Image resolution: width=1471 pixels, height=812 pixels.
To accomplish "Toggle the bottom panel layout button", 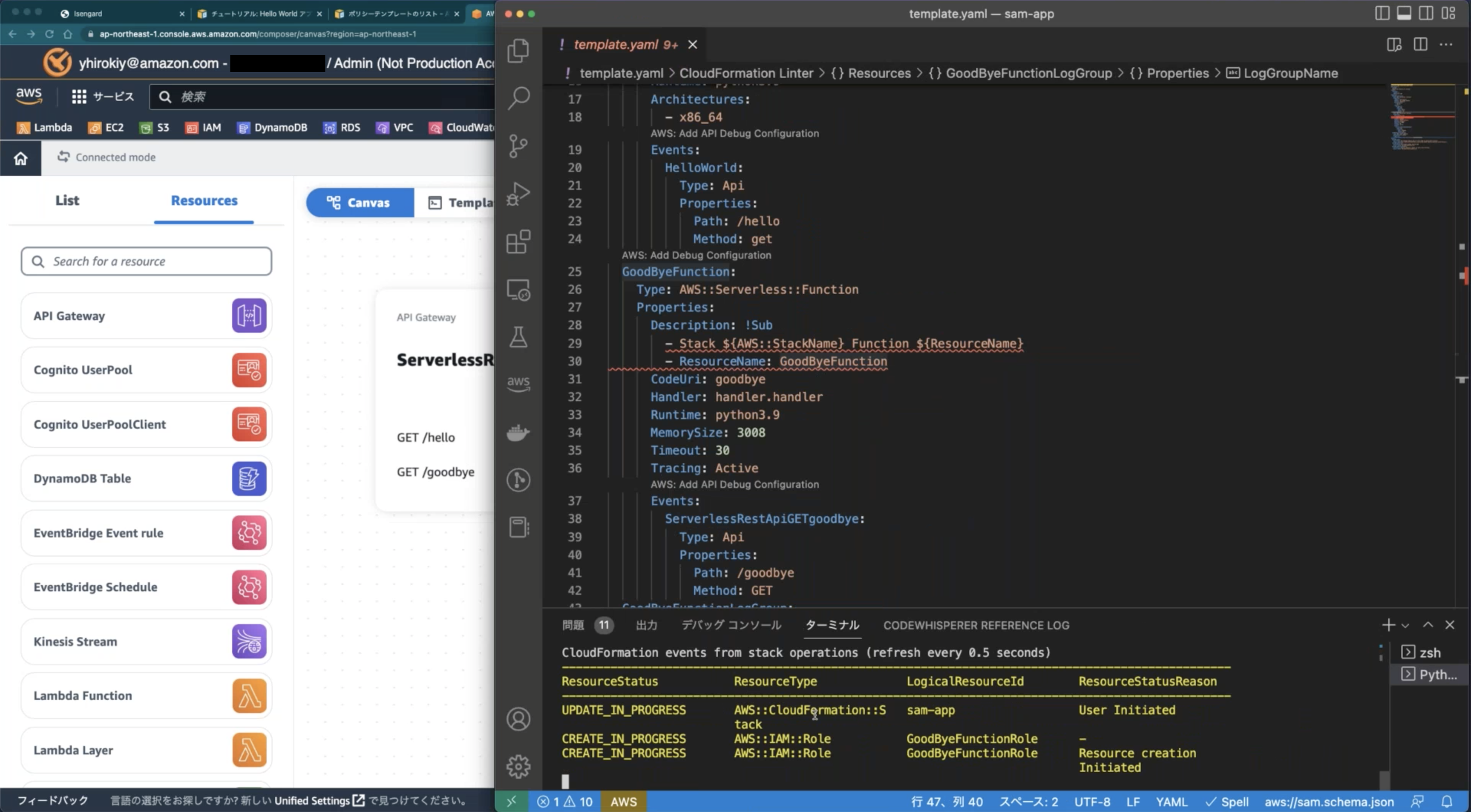I will tap(1404, 13).
